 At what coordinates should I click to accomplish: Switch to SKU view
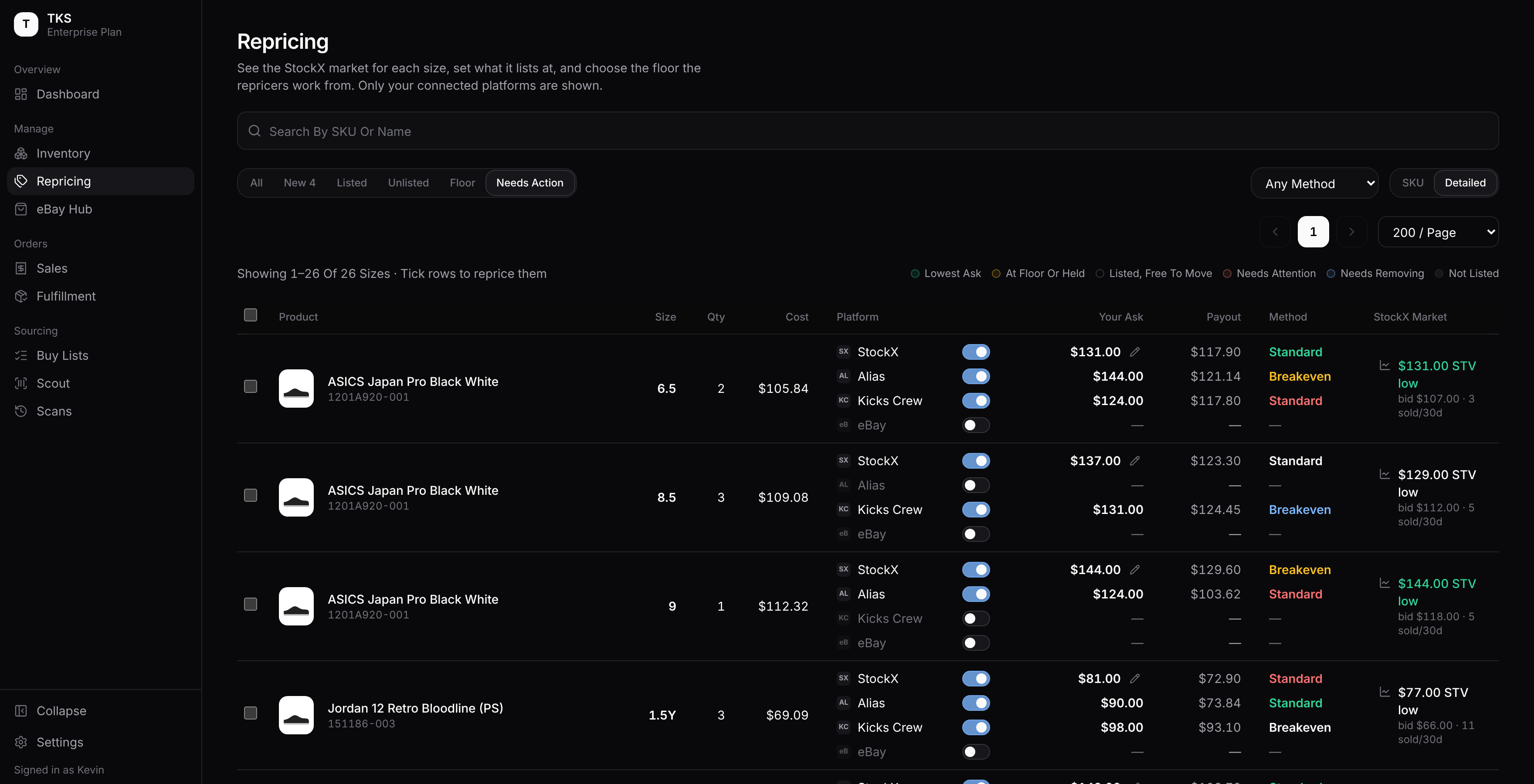point(1412,183)
